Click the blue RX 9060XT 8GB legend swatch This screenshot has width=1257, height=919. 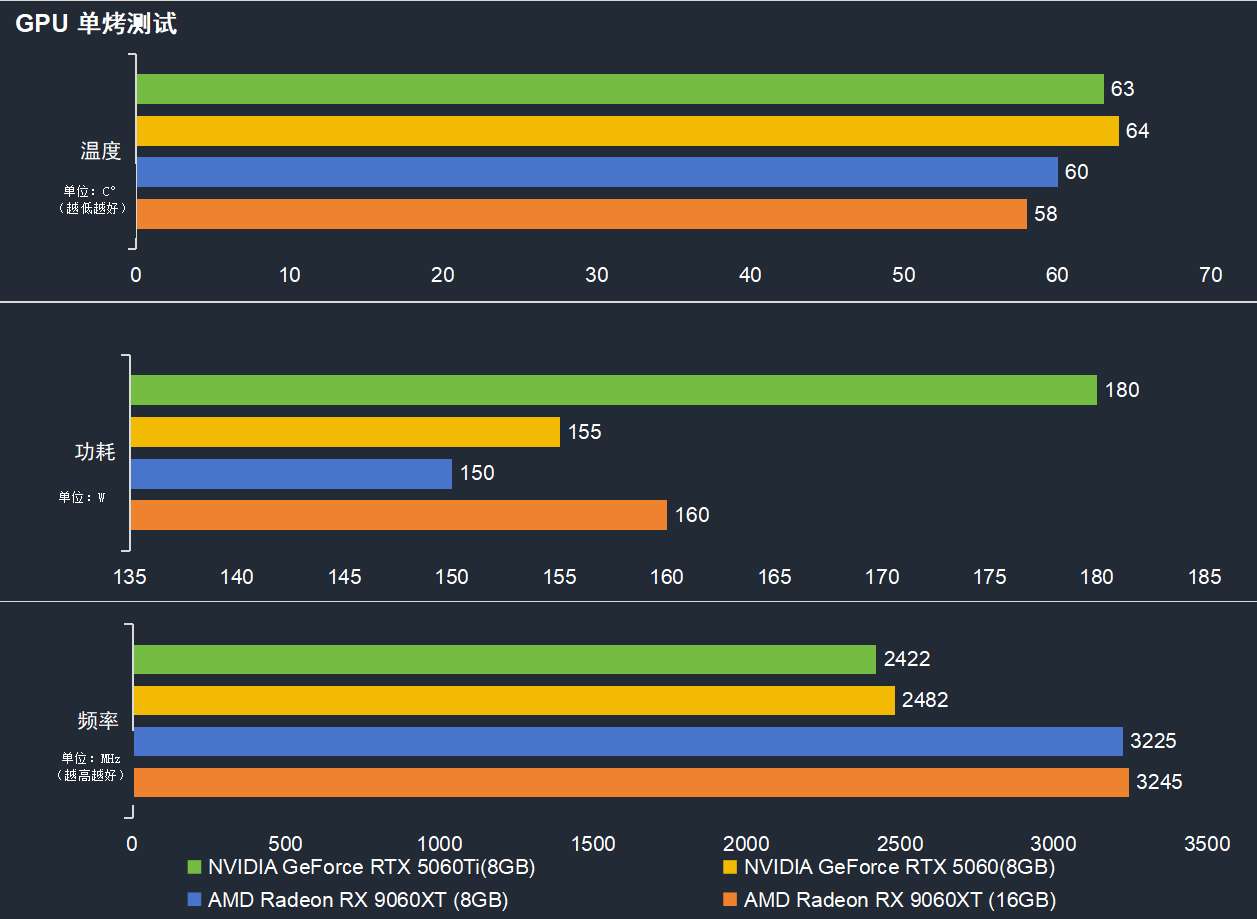click(194, 900)
